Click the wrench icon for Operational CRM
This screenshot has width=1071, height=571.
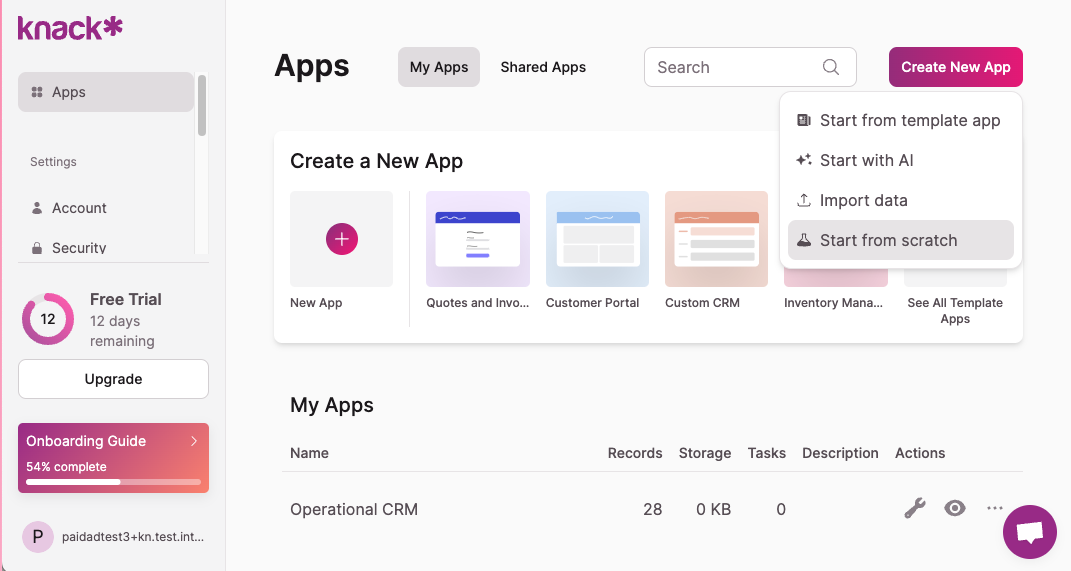(x=914, y=509)
